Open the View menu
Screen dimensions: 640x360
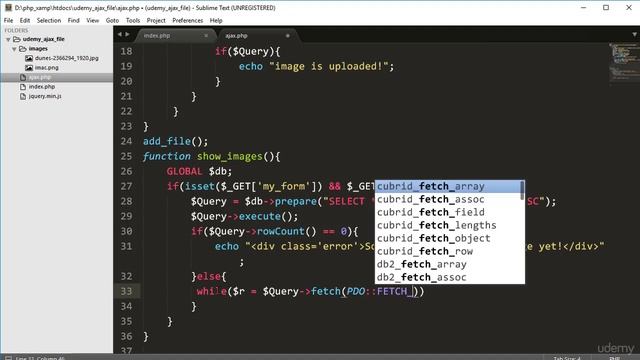point(93,20)
